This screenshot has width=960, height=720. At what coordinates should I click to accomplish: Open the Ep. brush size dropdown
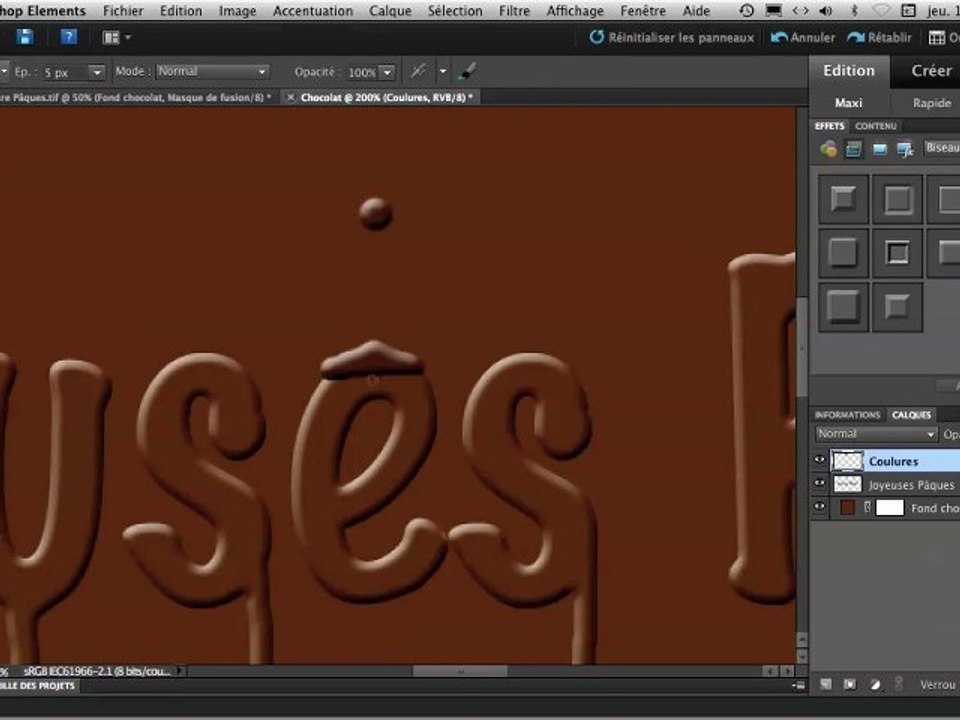[x=97, y=72]
